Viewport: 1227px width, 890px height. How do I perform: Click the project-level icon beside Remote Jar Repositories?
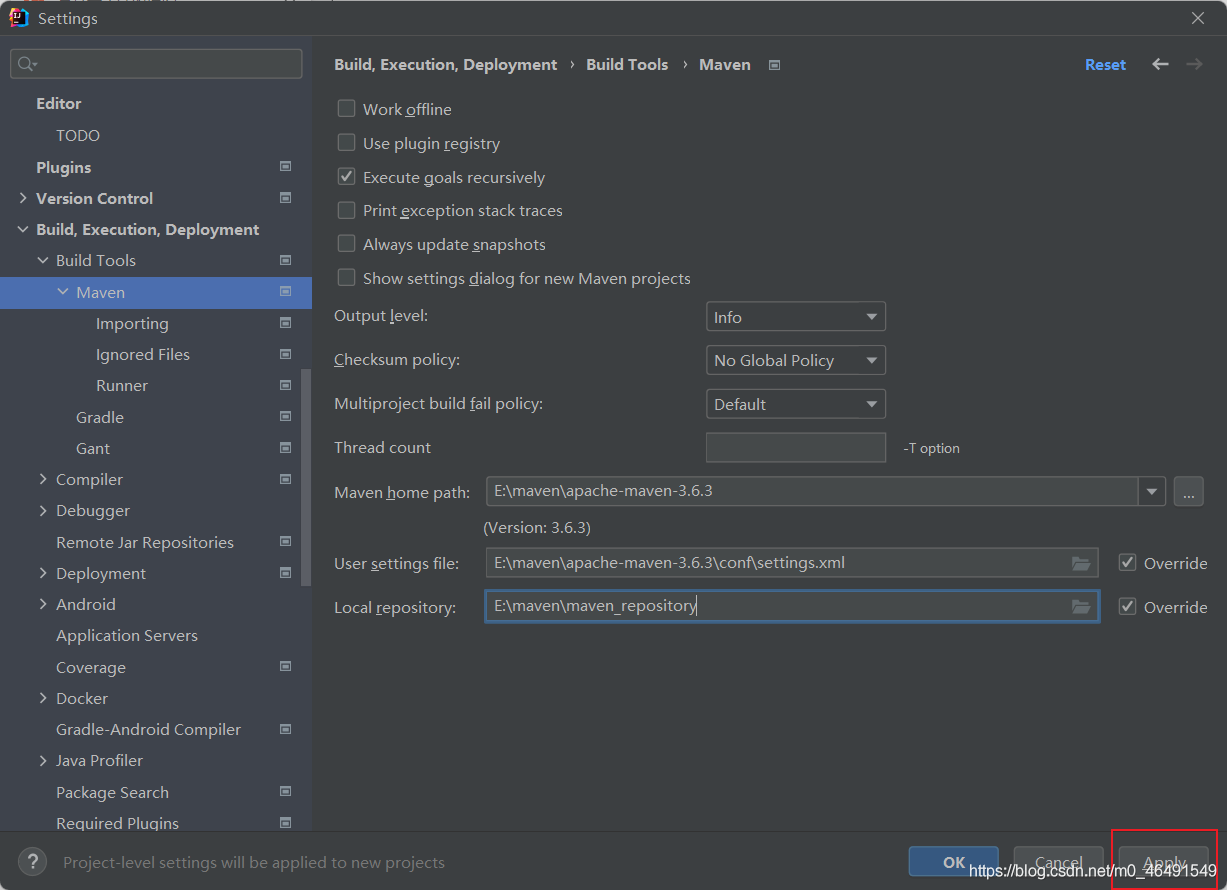[x=286, y=542]
